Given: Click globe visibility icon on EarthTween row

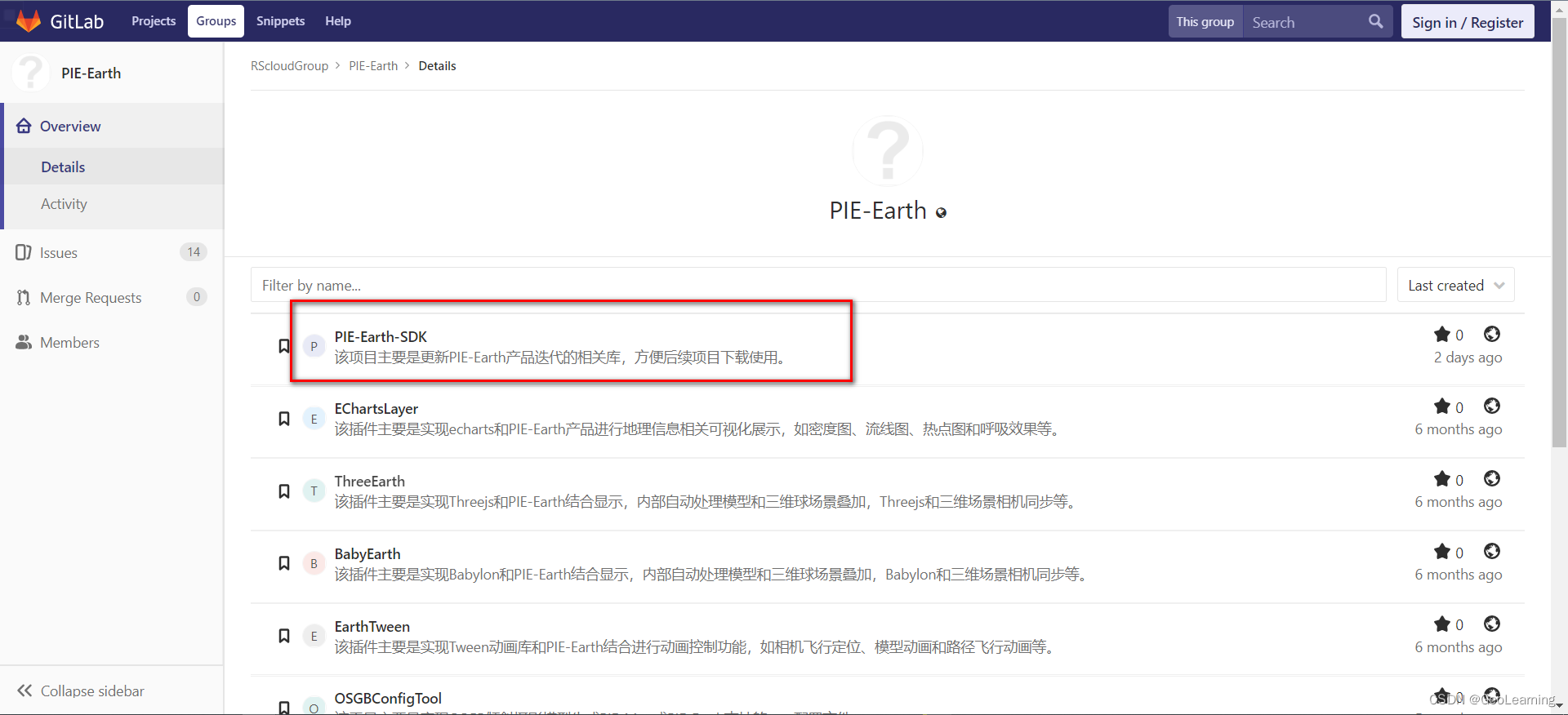Looking at the screenshot, I should pyautogui.click(x=1492, y=624).
